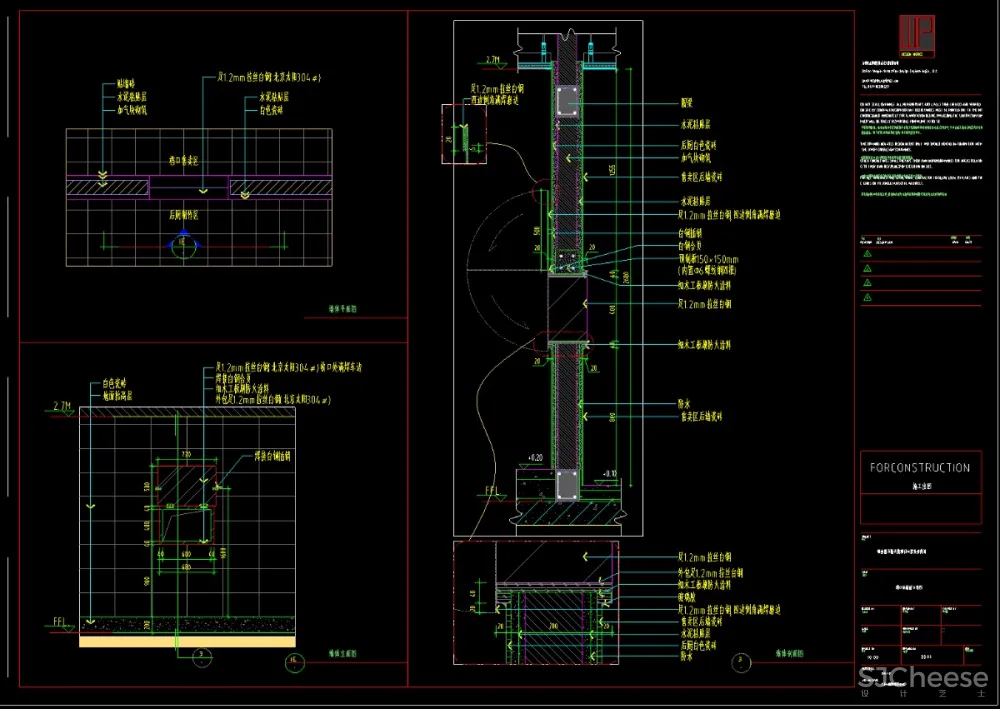Select the first green revision triangle
The image size is (1000, 709).
pos(866,255)
